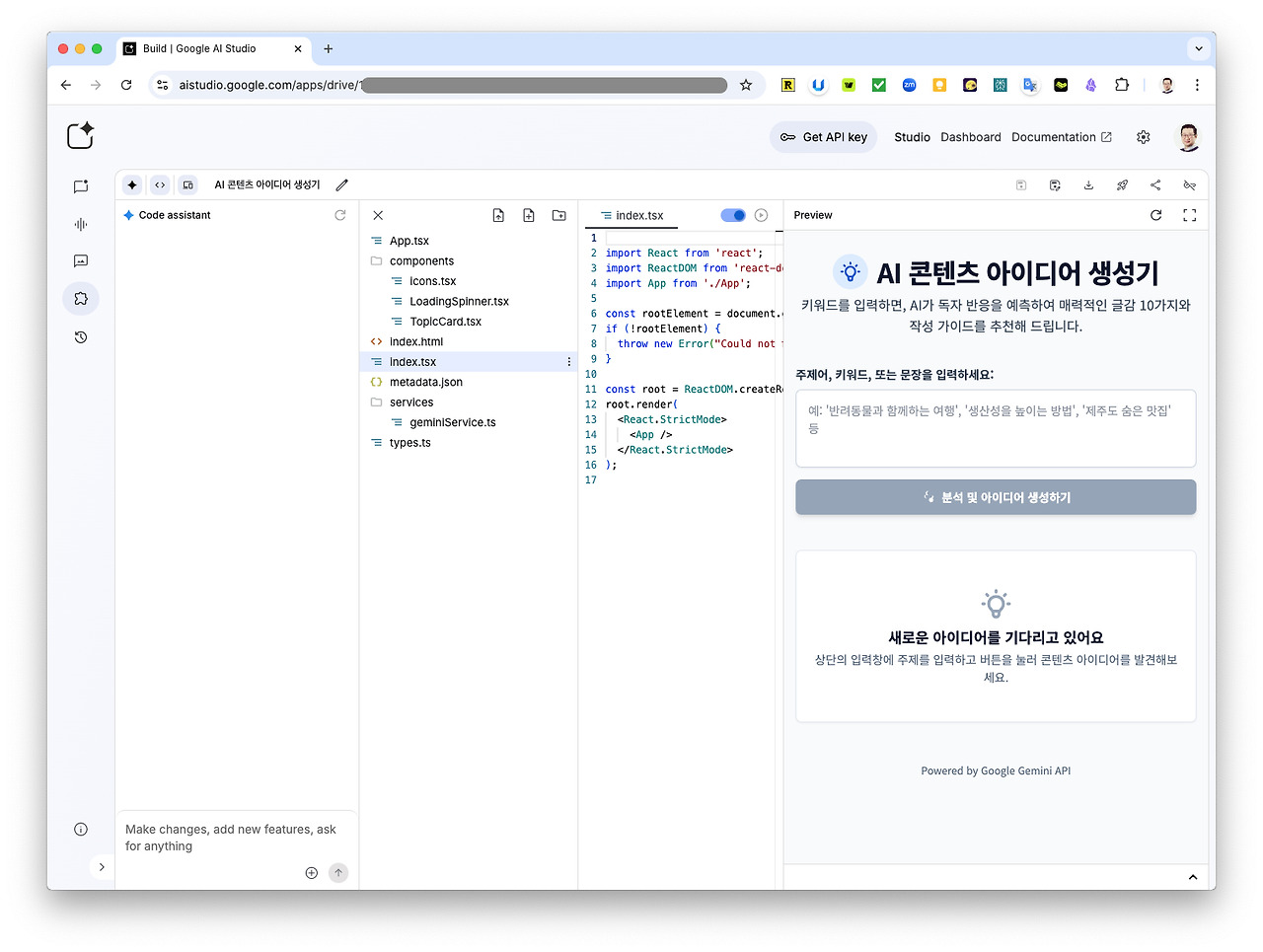This screenshot has width=1263, height=952.
Task: Open the Chrome extensions puzzle menu
Action: point(1122,85)
